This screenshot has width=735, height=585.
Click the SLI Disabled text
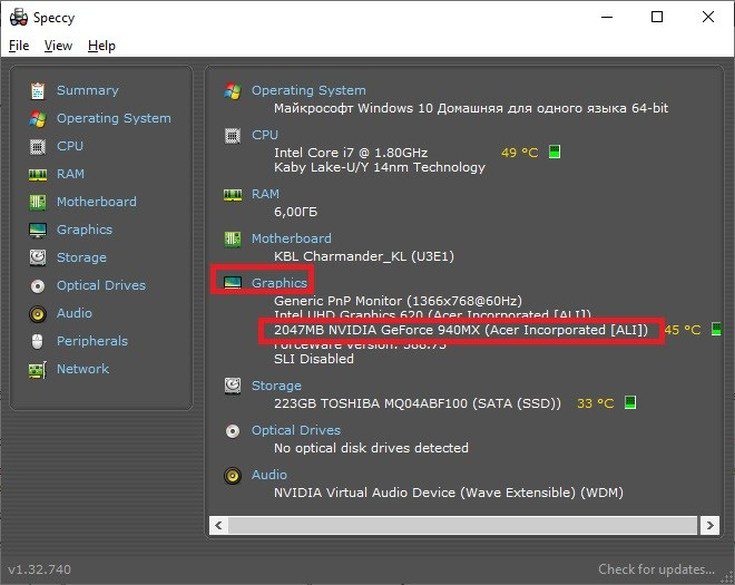(x=314, y=359)
